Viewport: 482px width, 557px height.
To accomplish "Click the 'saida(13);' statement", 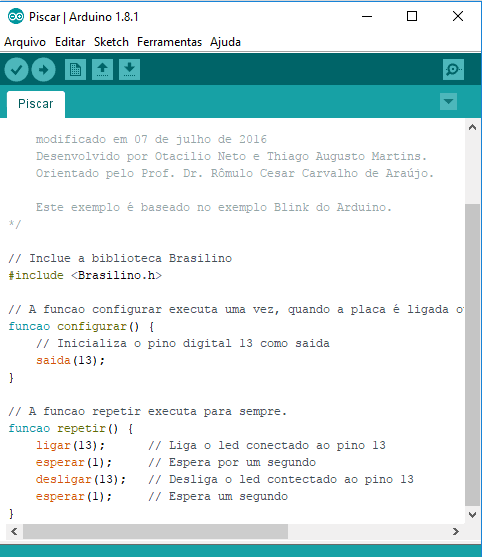I will 70,361.
